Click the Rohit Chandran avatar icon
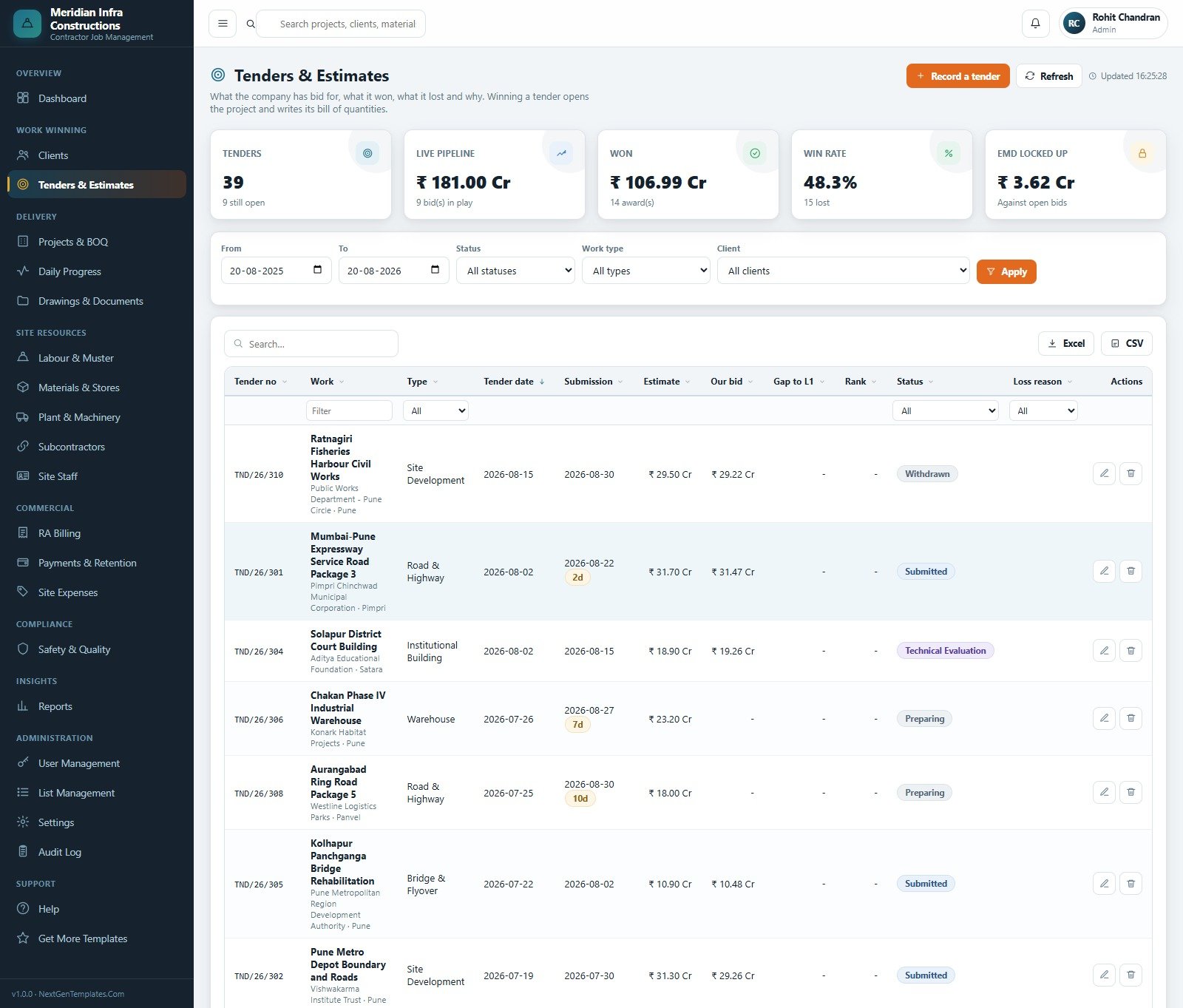 pyautogui.click(x=1074, y=24)
